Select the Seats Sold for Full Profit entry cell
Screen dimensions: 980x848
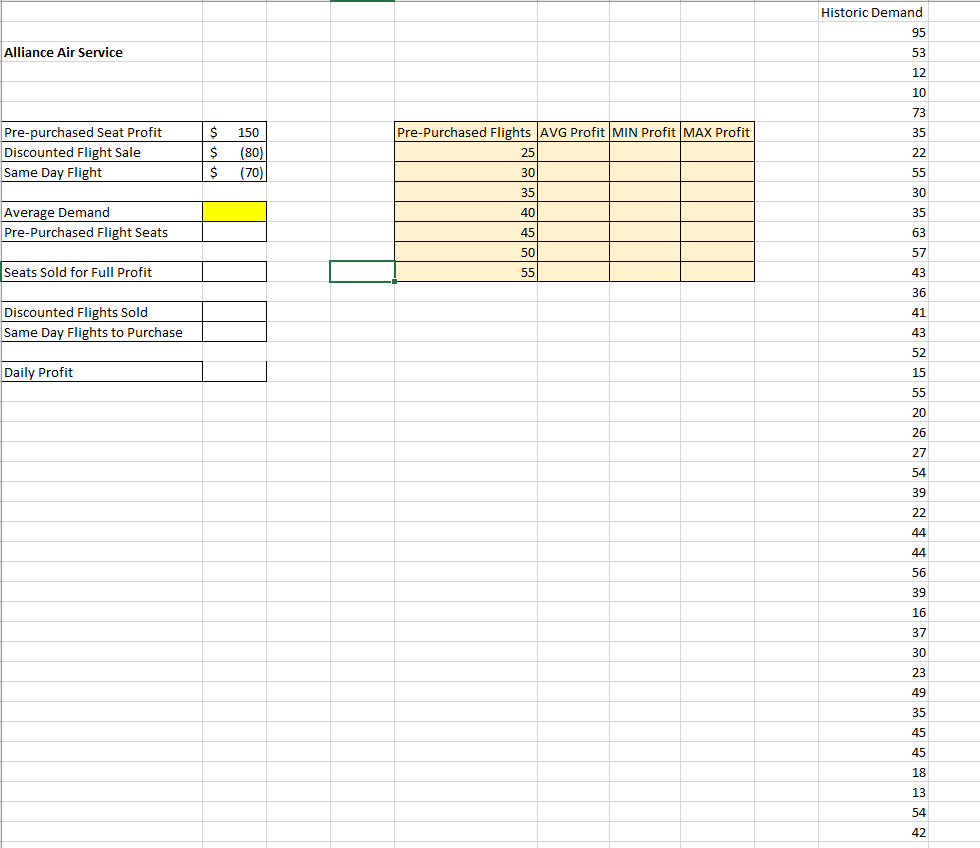coord(234,271)
